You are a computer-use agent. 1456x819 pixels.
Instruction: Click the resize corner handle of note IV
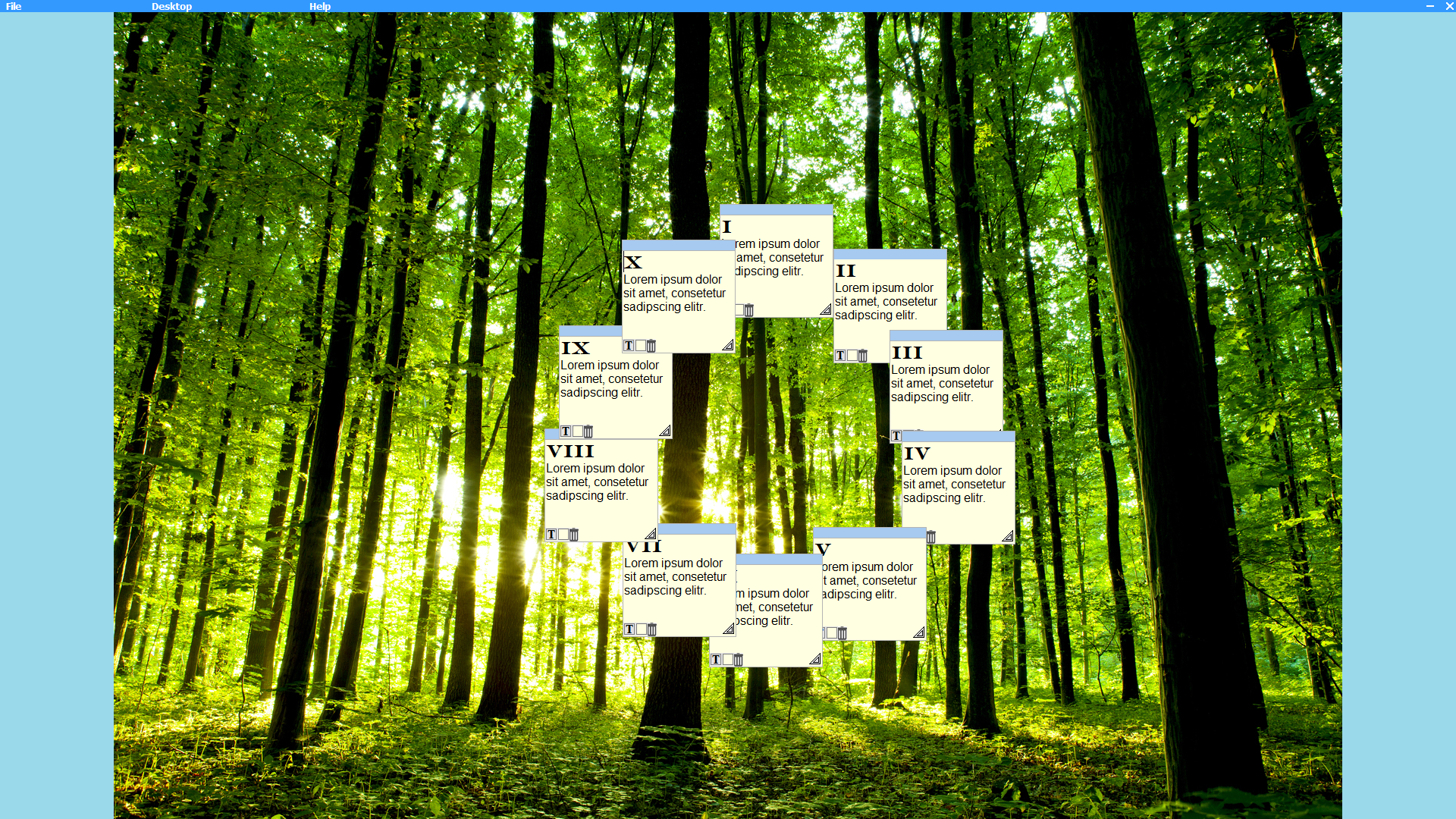tap(1007, 536)
